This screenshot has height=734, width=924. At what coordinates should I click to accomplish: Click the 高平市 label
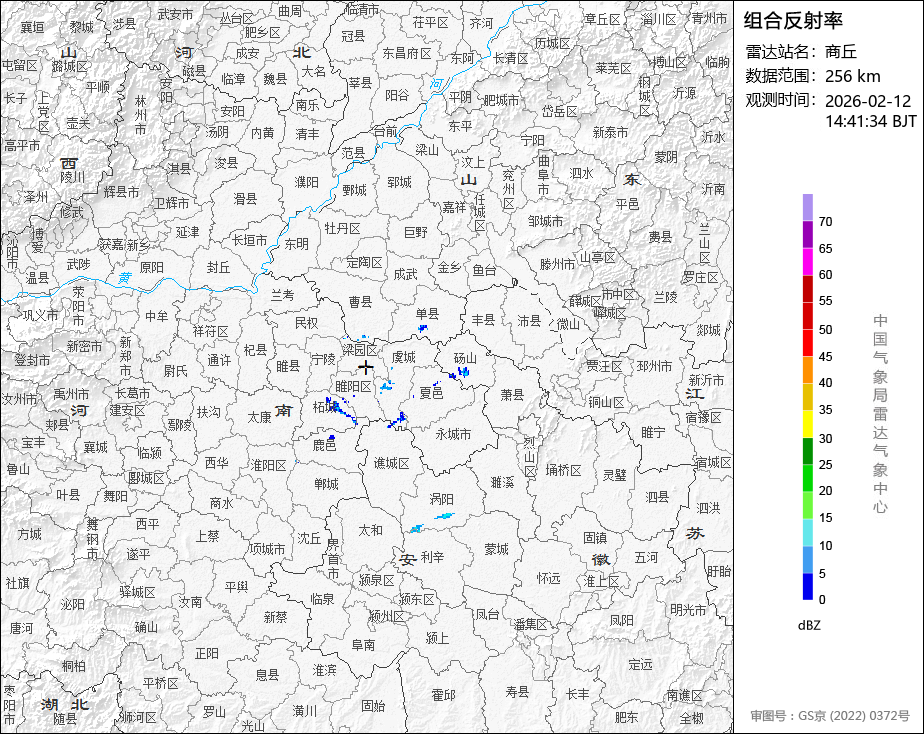tap(22, 145)
